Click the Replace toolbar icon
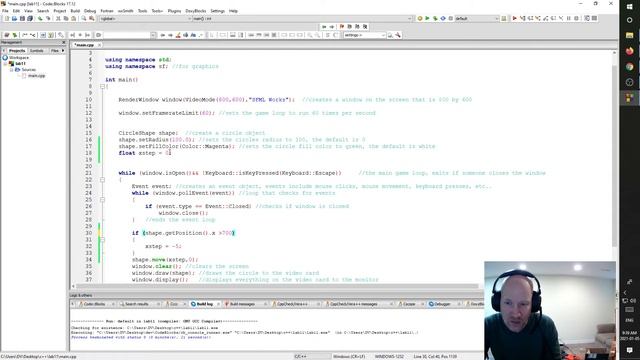This screenshot has height=360, width=640. 91,19
